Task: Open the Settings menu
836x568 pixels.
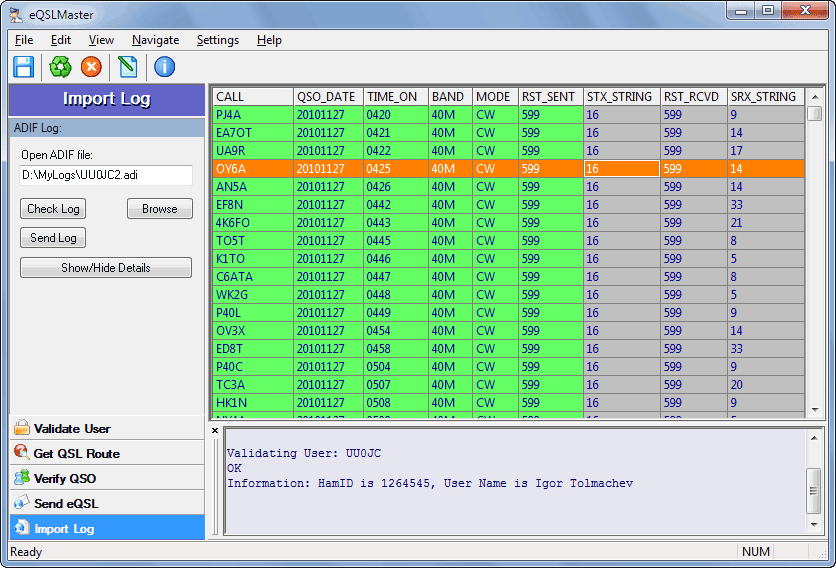Action: tap(218, 40)
